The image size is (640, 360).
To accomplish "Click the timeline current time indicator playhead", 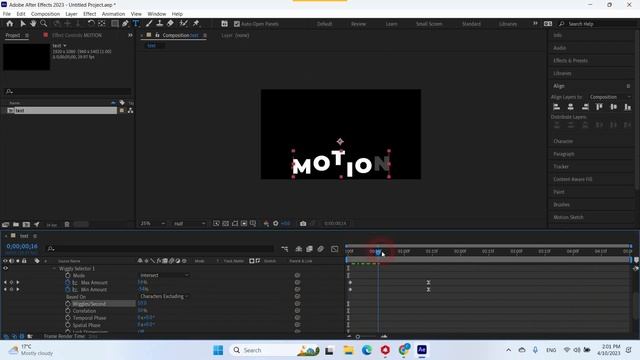I will point(378,251).
